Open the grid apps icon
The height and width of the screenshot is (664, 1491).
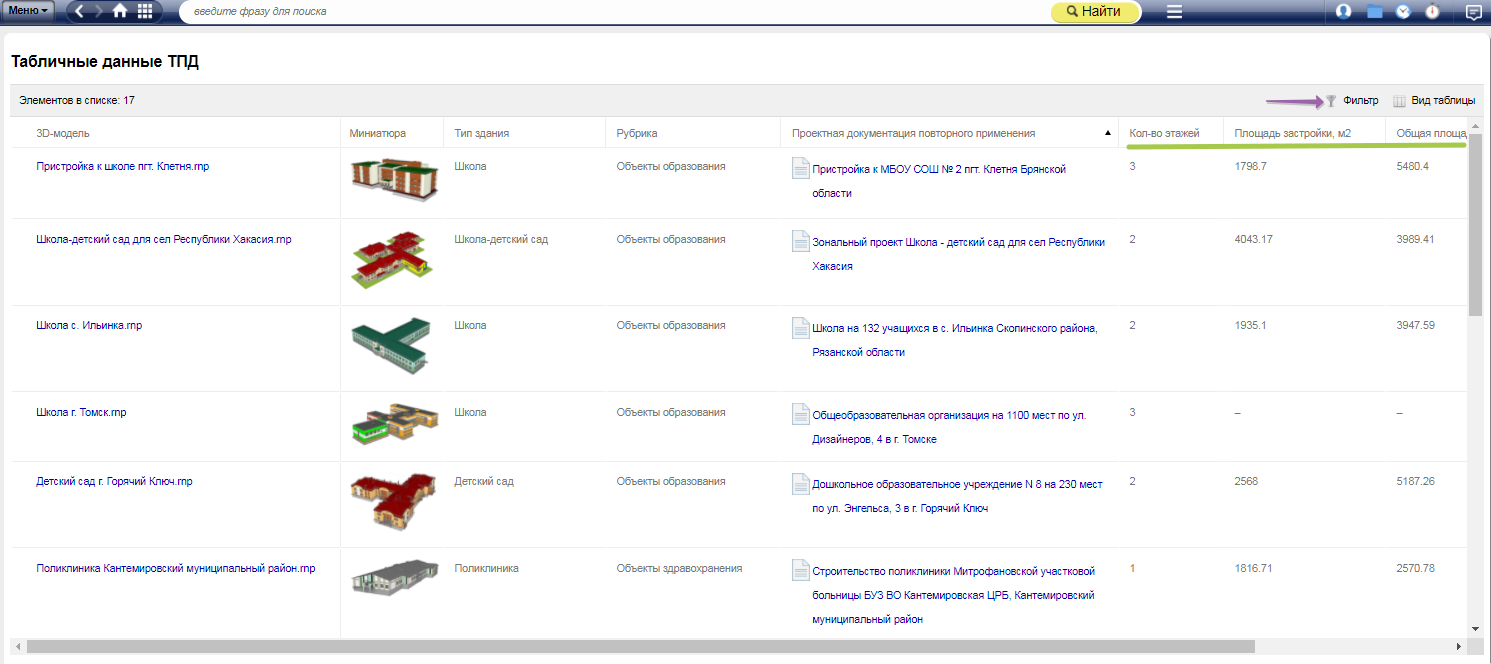[x=145, y=11]
